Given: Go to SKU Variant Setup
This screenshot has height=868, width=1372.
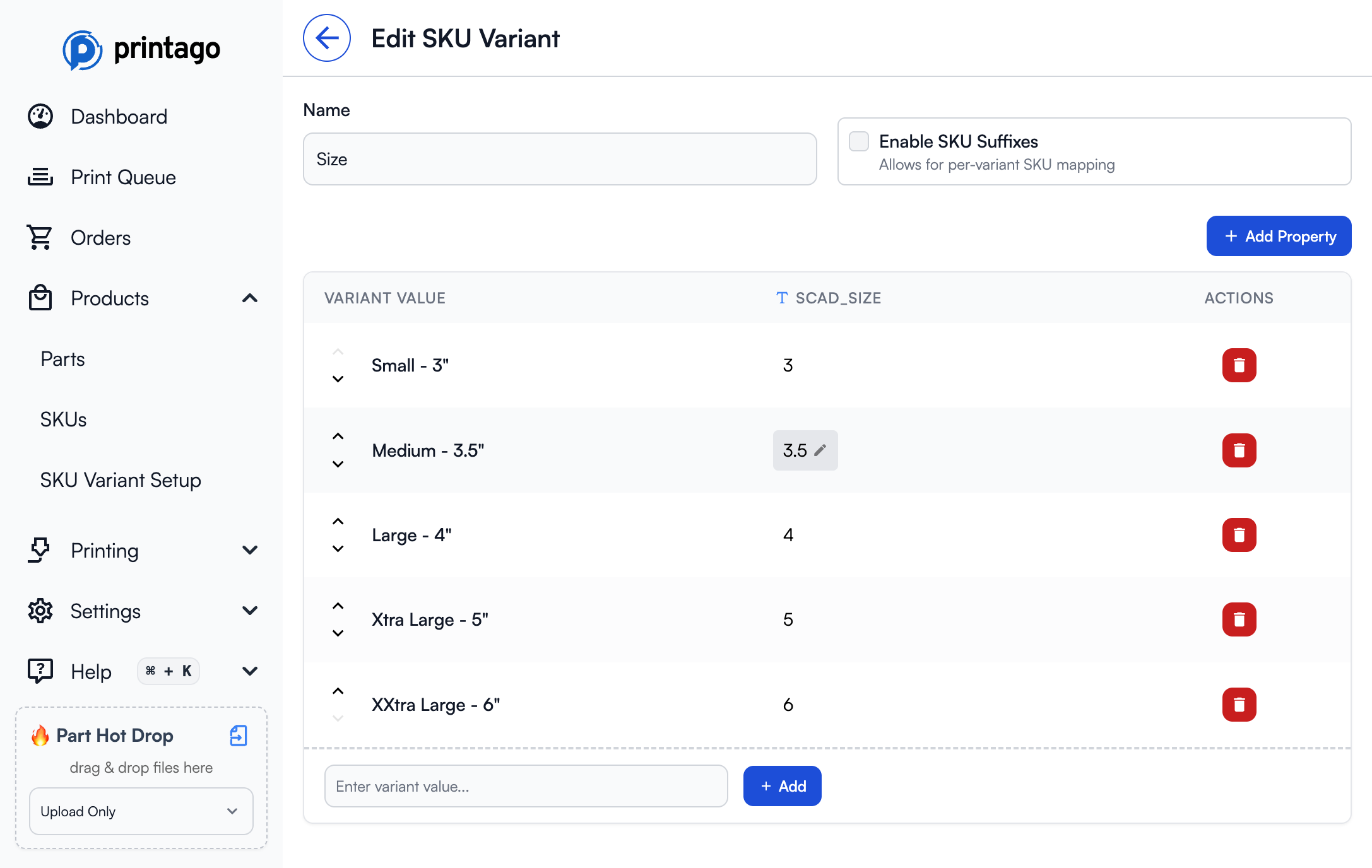Looking at the screenshot, I should coord(120,479).
